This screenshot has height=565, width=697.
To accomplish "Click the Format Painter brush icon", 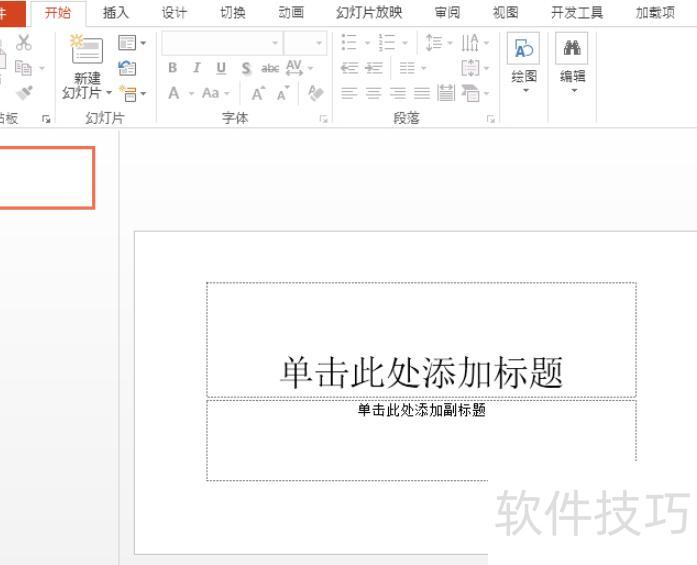I will (x=24, y=92).
